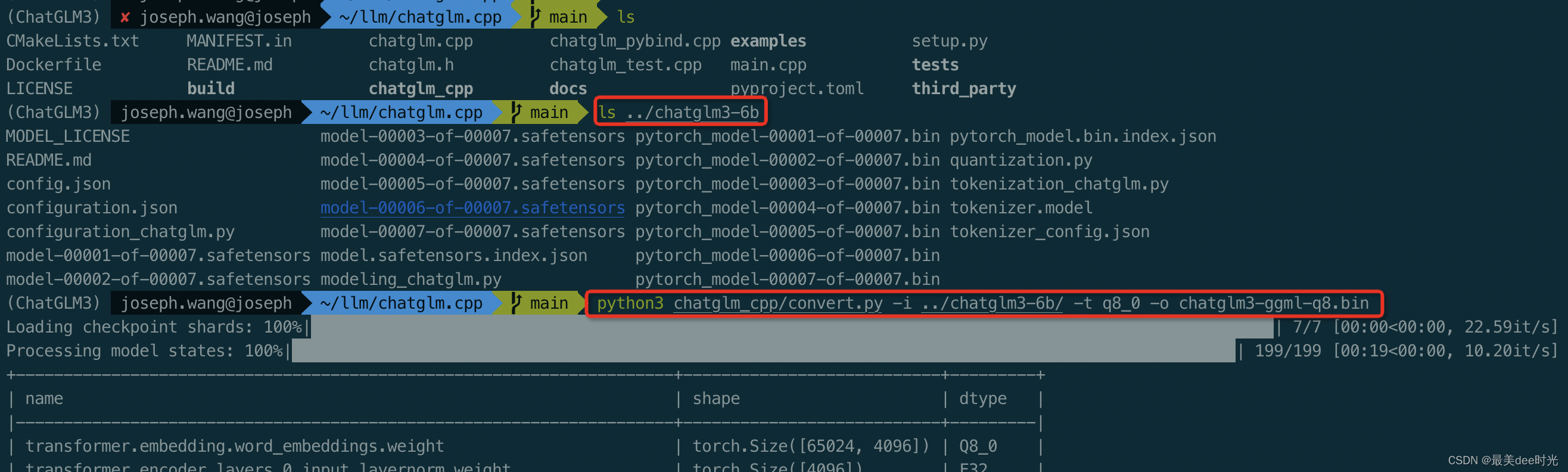Click the red error X in first prompt
Image resolution: width=1568 pixels, height=472 pixels.
point(125,17)
